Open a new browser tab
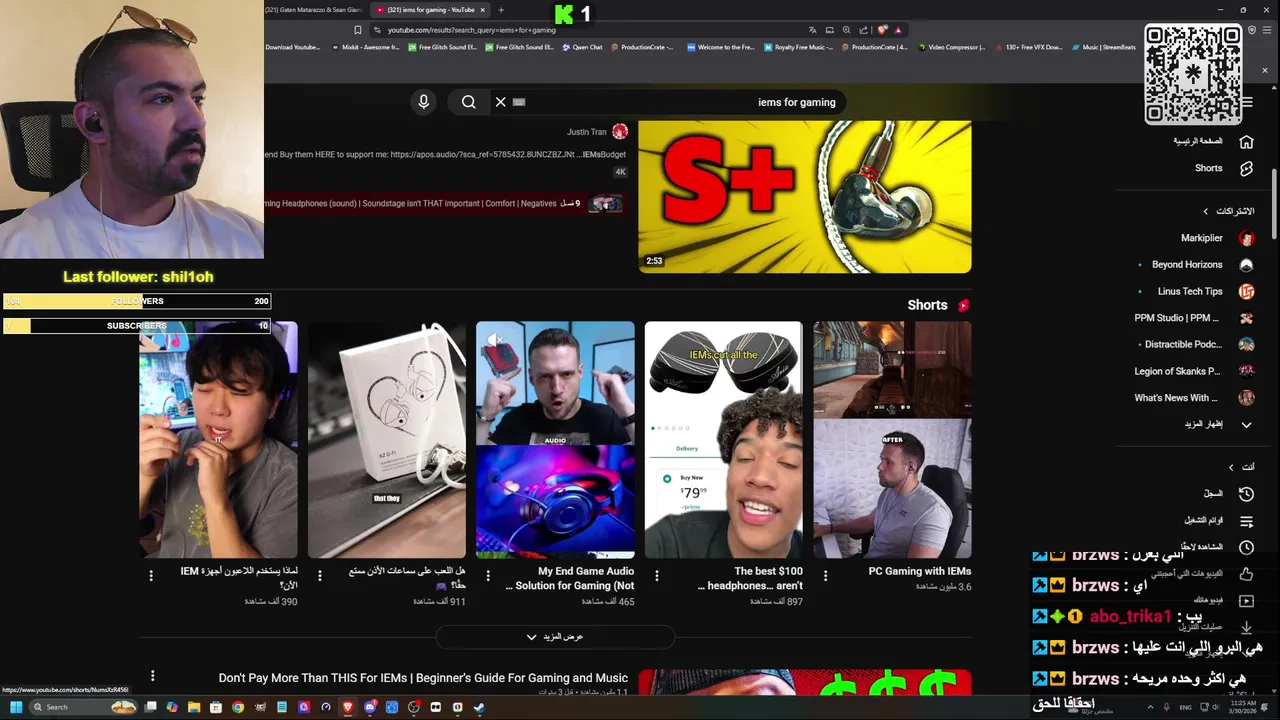 pos(501,10)
